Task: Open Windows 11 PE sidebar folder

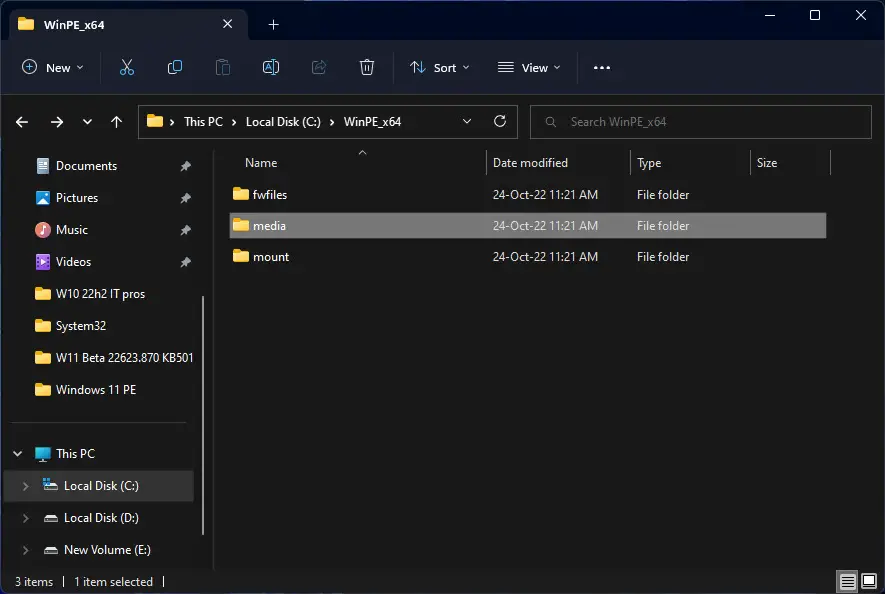Action: (96, 390)
